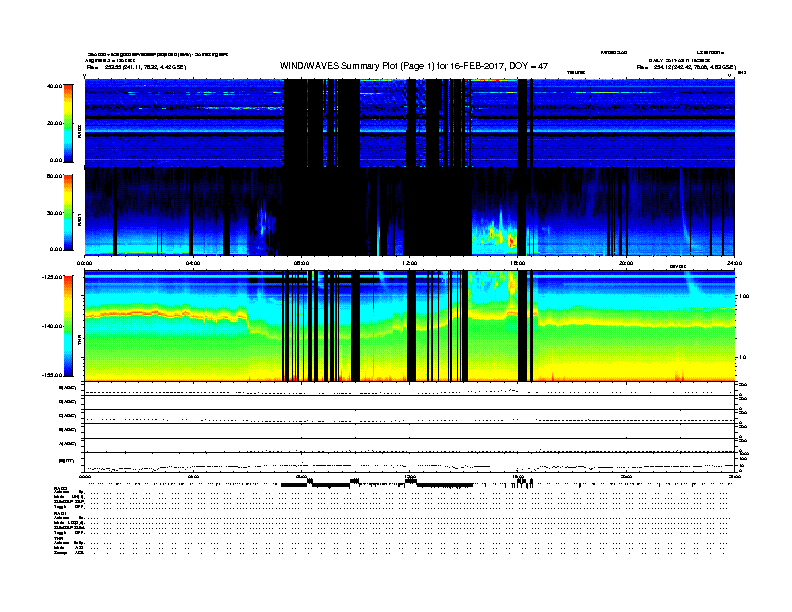Select the -125.00 label on the TNR color scale
The height and width of the screenshot is (612, 792).
tap(53, 277)
